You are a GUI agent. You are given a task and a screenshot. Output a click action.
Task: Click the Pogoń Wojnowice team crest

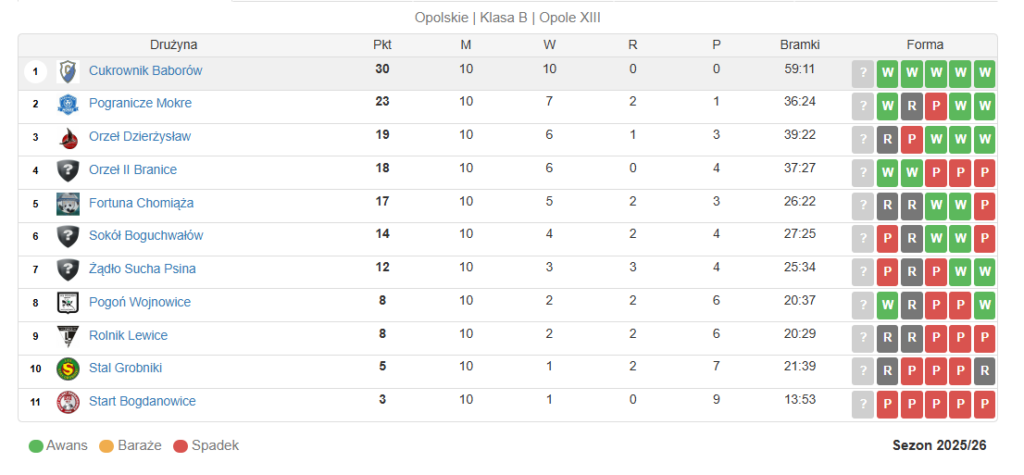[x=68, y=302]
